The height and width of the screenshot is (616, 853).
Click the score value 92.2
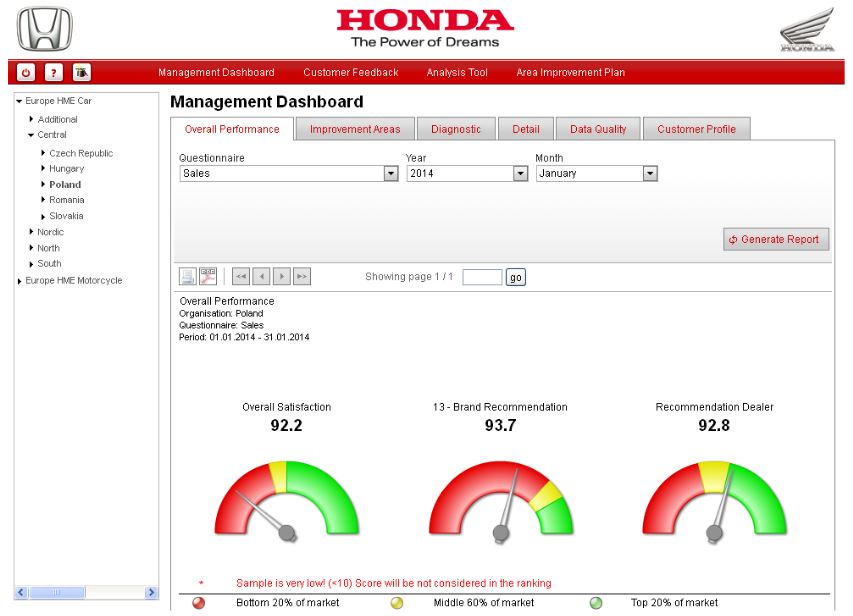click(286, 425)
